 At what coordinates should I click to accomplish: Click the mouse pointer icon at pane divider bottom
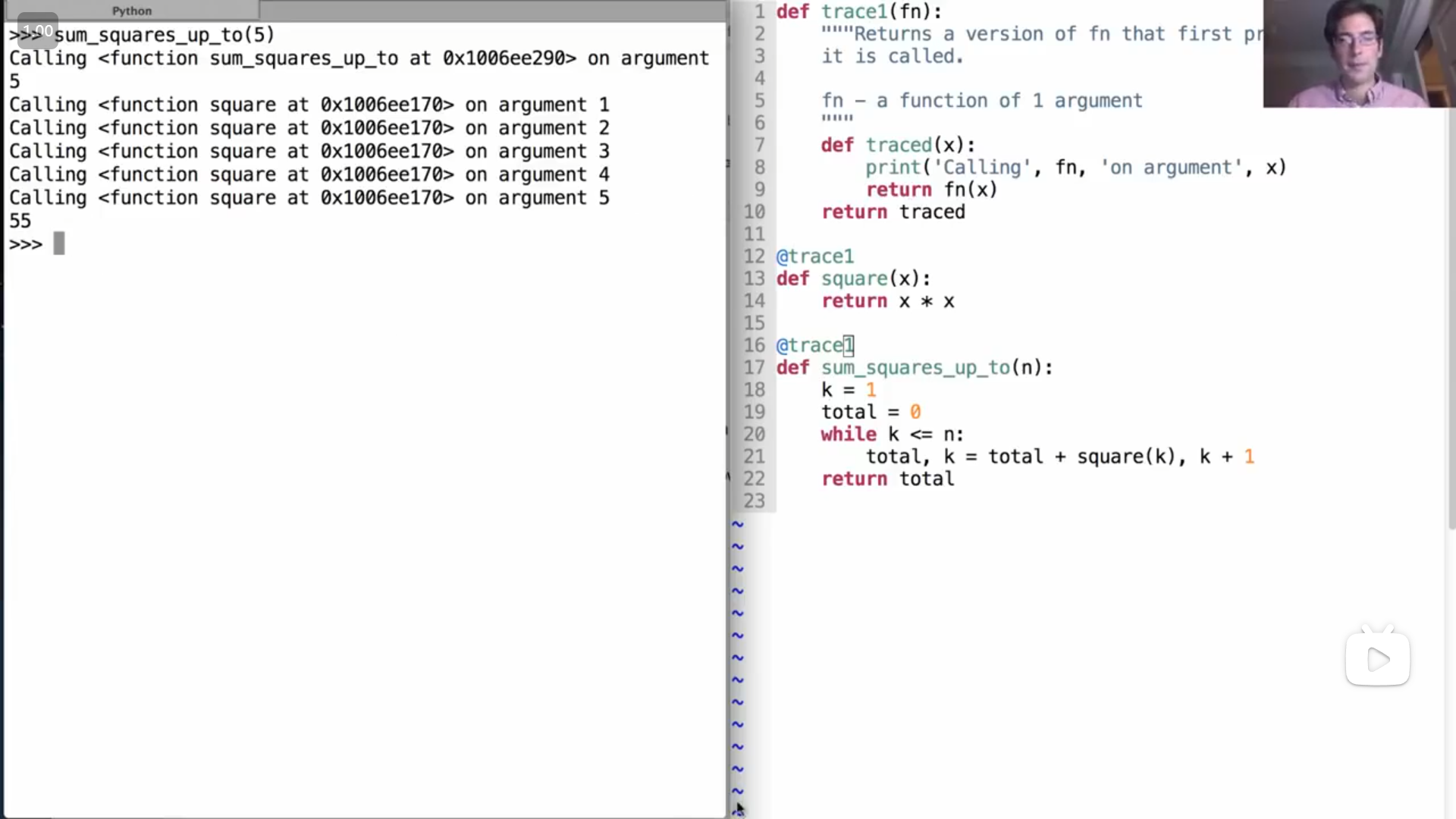point(739,809)
